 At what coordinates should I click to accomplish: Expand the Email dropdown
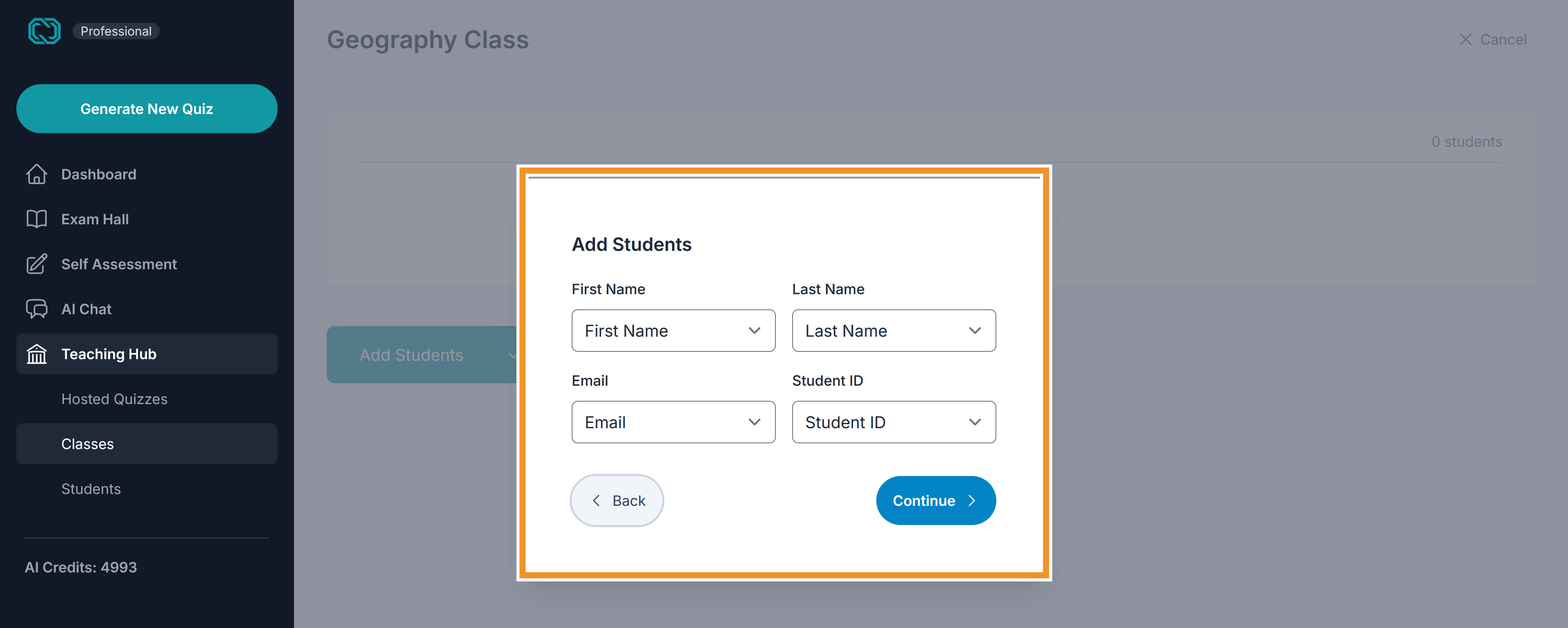(673, 422)
